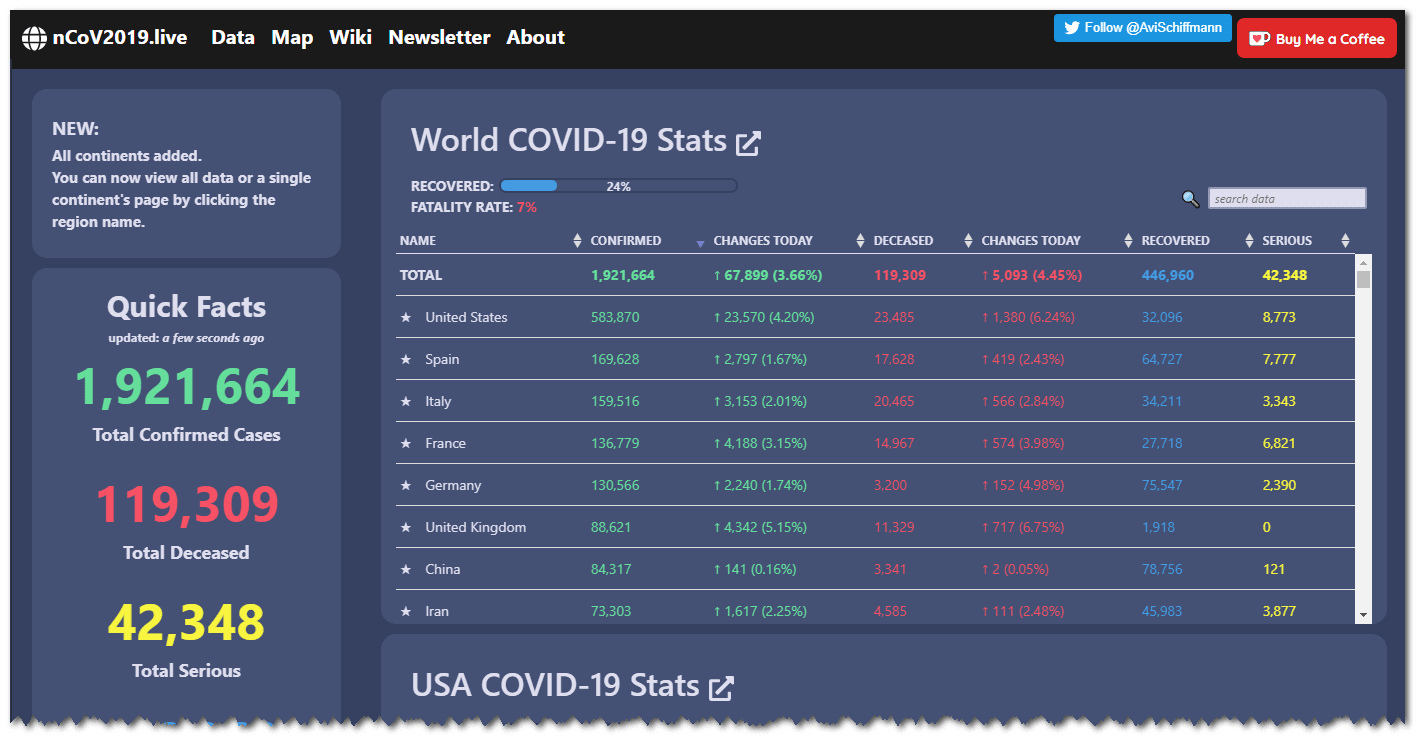Favorite Germany using its star icon

[x=406, y=485]
